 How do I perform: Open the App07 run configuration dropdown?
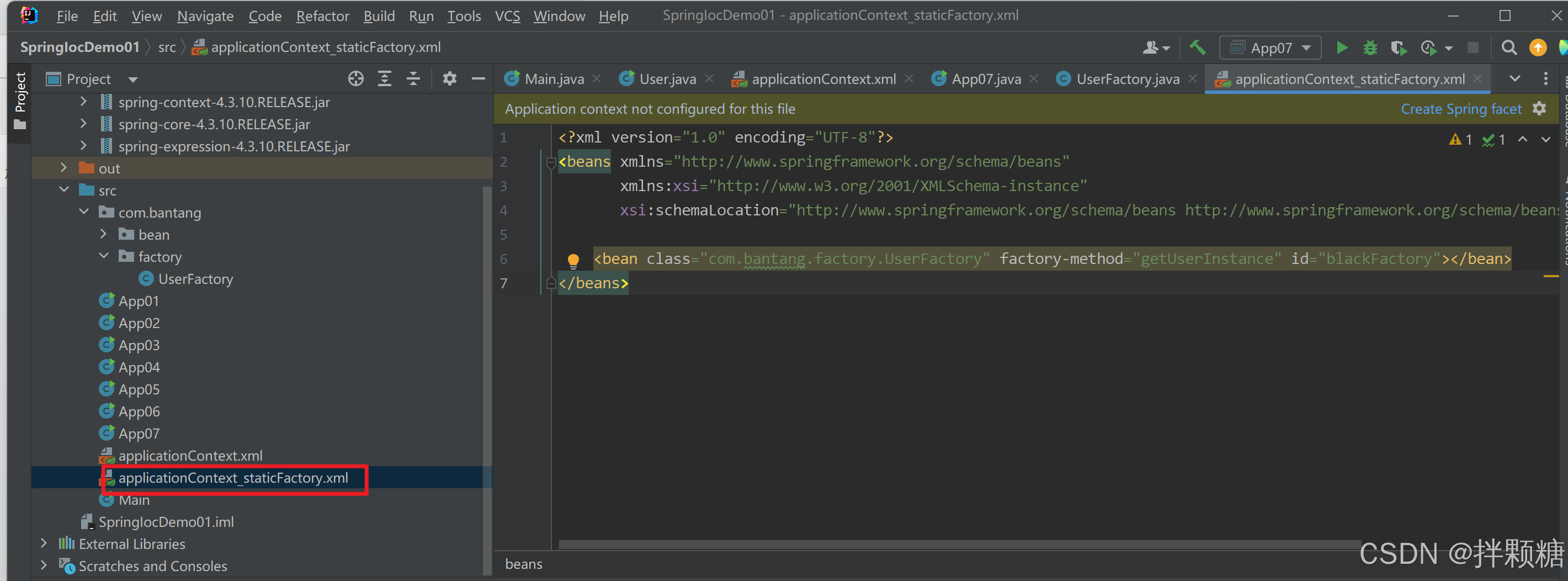click(1271, 47)
